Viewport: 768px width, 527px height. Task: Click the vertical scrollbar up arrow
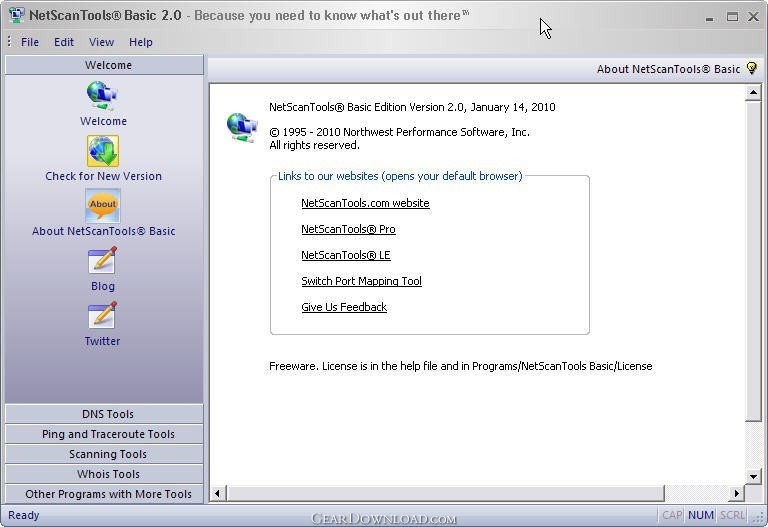pos(753,92)
